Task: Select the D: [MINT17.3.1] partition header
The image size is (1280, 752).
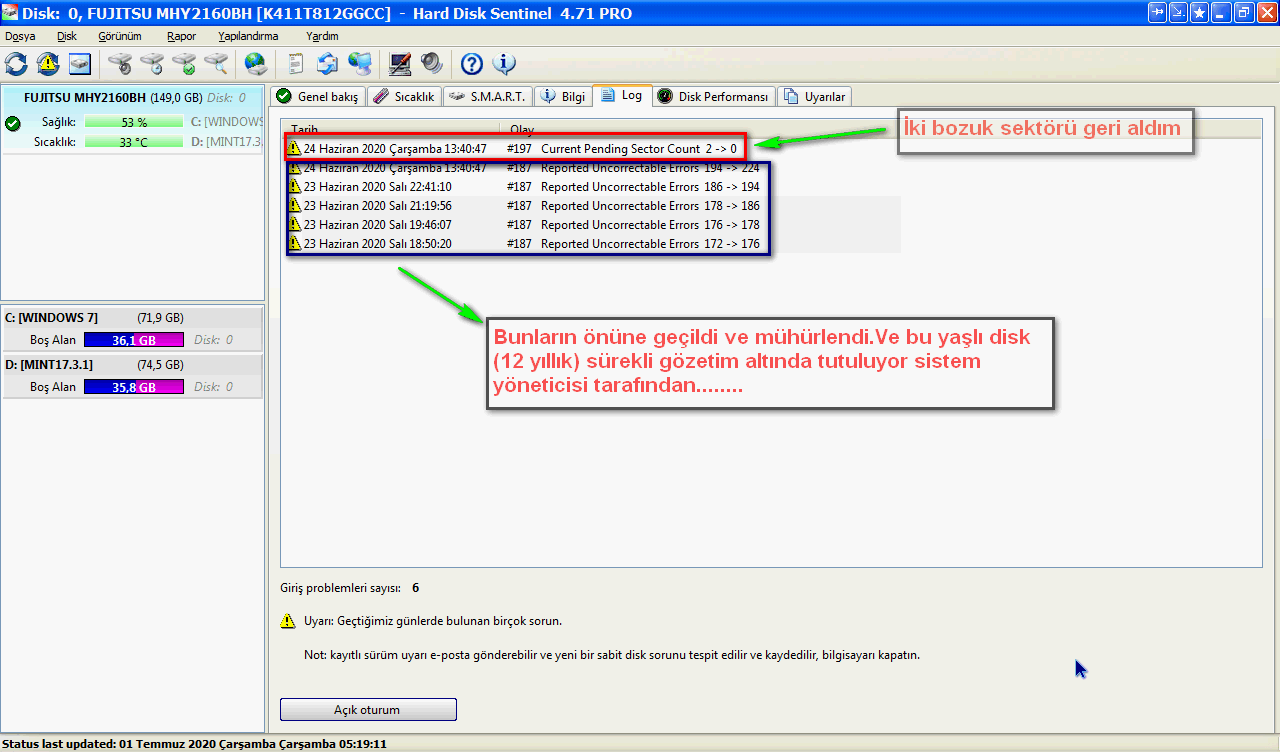Action: click(133, 365)
